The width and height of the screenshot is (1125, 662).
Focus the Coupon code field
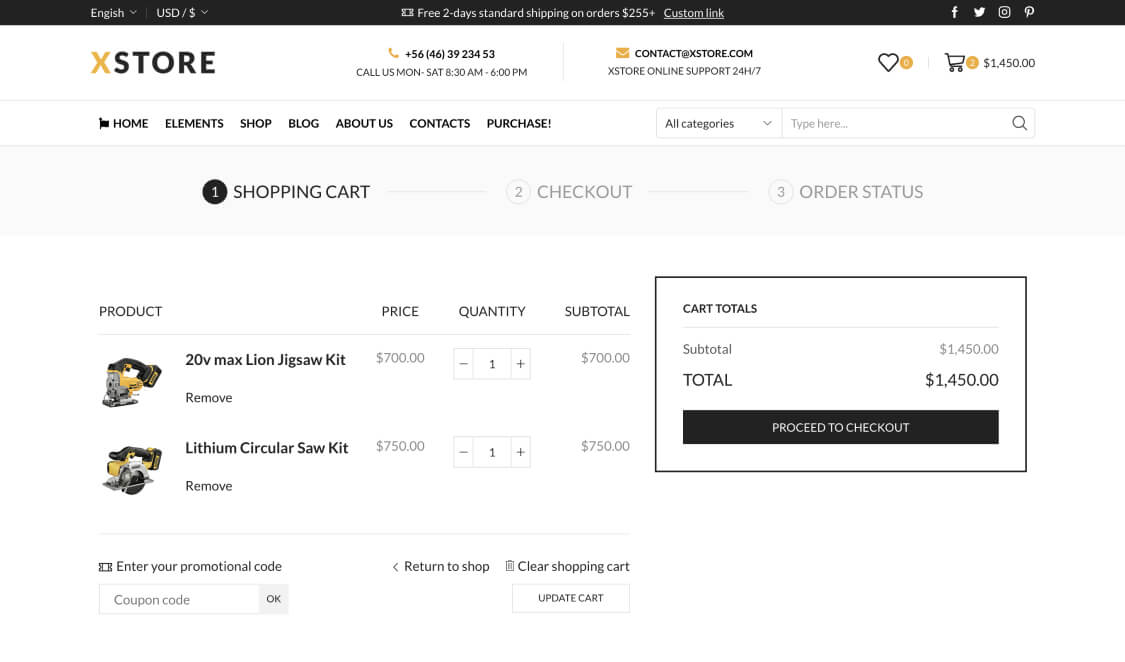click(x=179, y=599)
